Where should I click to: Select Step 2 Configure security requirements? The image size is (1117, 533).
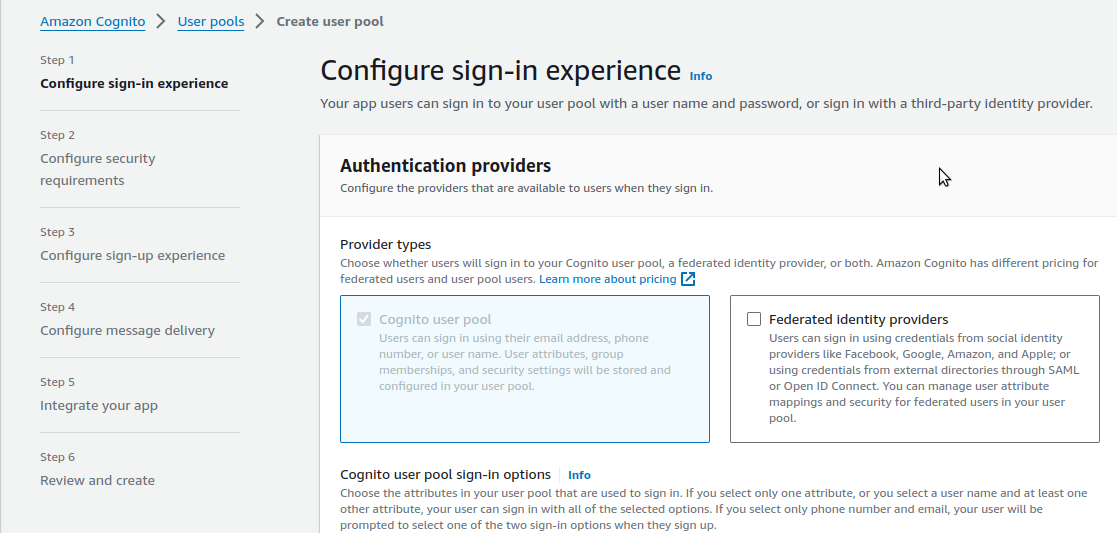point(98,169)
